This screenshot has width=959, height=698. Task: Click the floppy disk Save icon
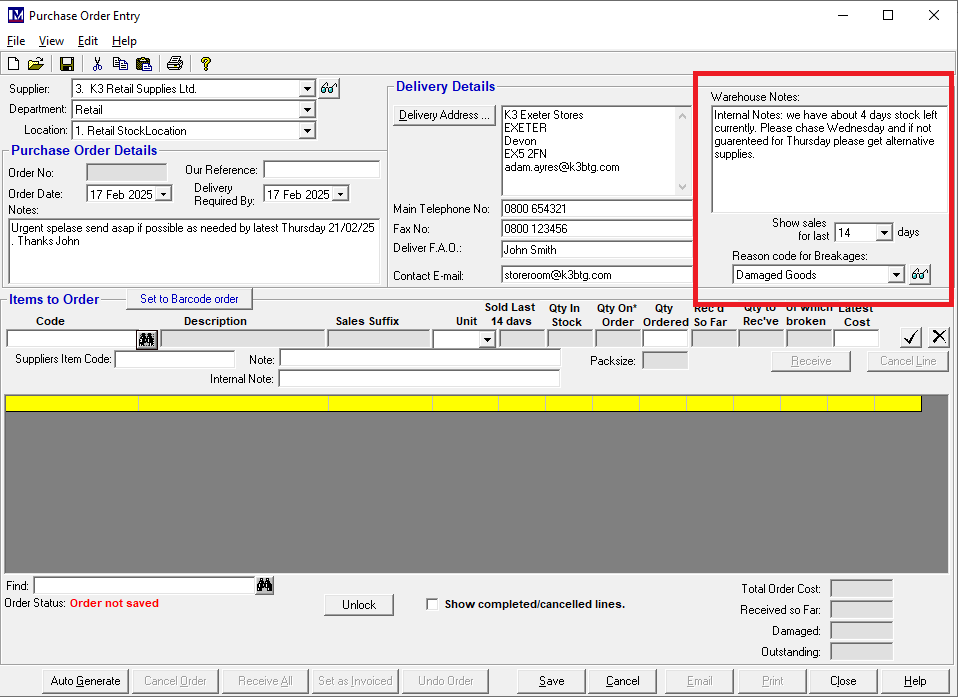67,64
